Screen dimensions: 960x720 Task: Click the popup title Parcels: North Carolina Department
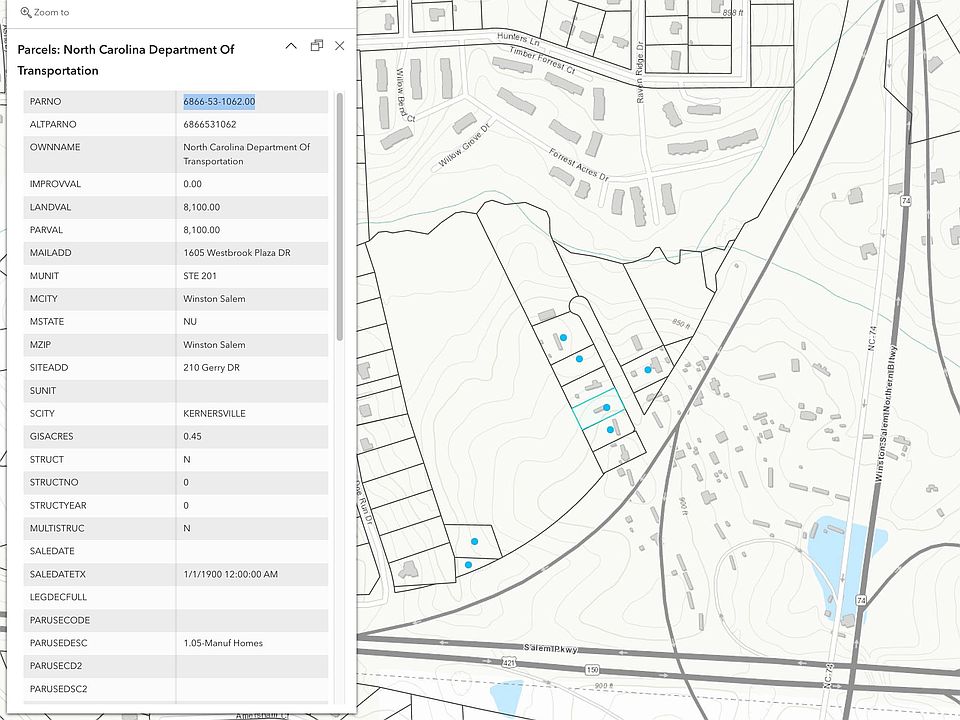click(126, 60)
